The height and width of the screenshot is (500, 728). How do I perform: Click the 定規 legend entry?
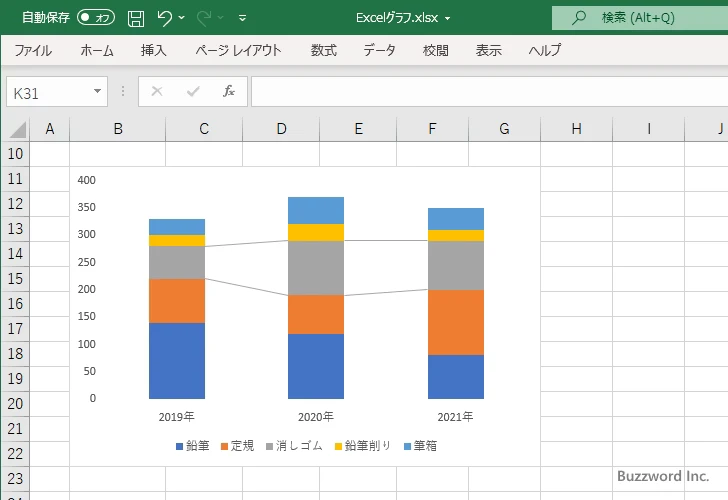tap(238, 446)
